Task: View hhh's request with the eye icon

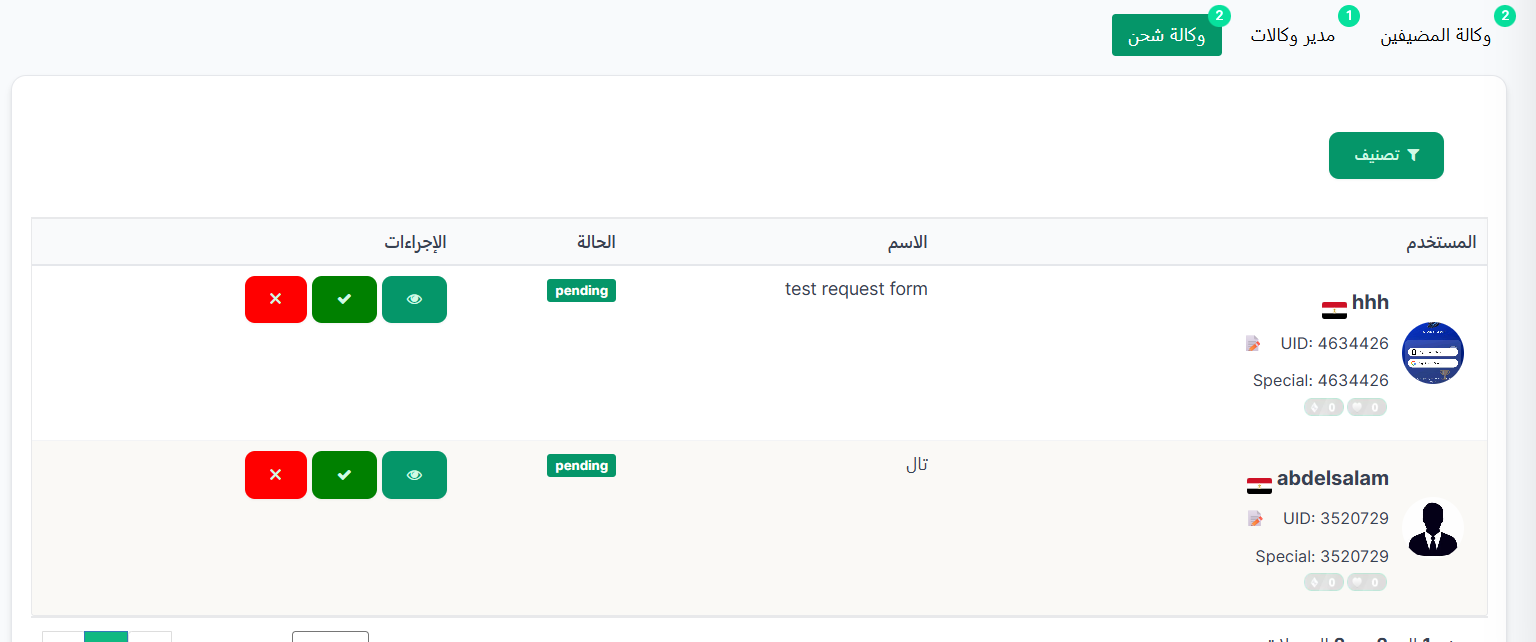Action: (414, 300)
